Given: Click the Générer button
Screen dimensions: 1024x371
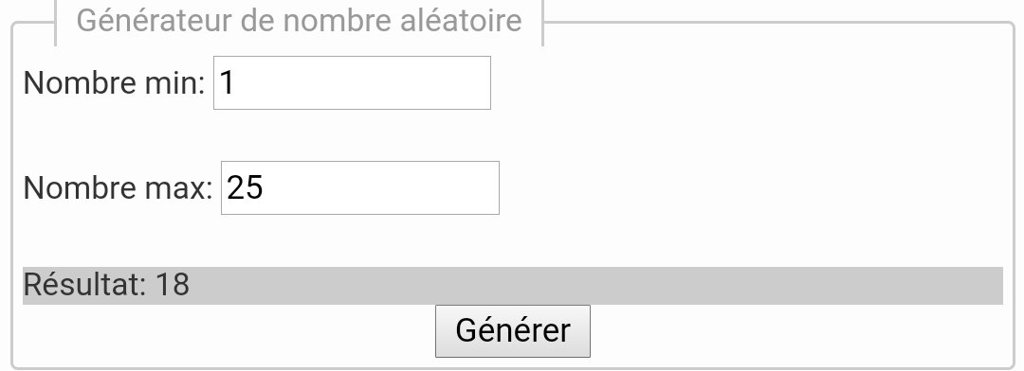Looking at the screenshot, I should click(513, 331).
